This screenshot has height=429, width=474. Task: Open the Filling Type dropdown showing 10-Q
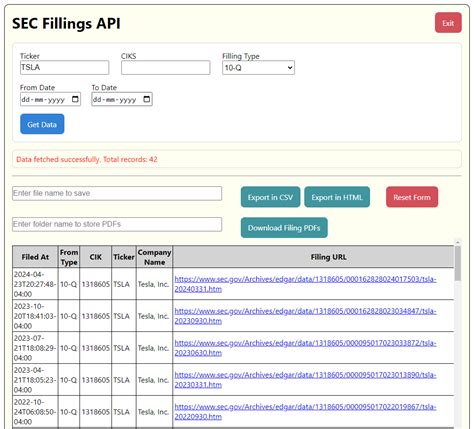coord(258,68)
